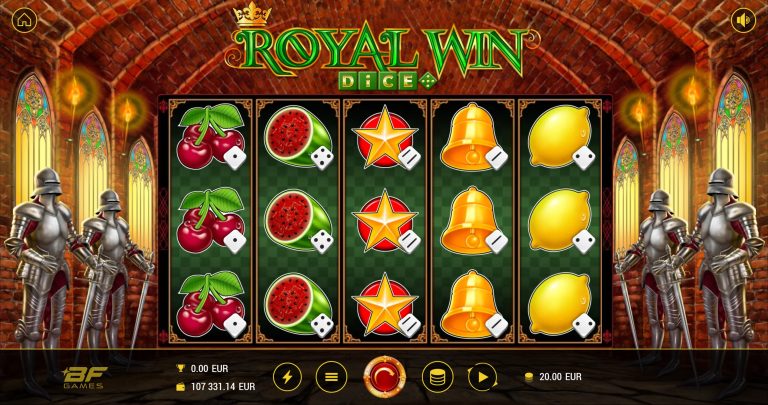Screen dimensions: 768x405
Task: Click the top cherries symbol
Action: [x=211, y=136]
